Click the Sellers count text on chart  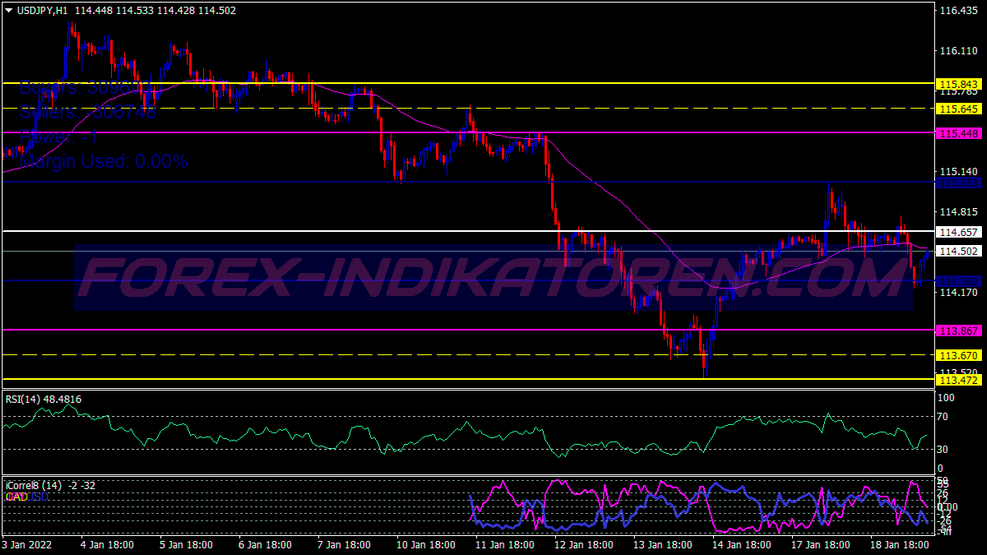point(87,112)
